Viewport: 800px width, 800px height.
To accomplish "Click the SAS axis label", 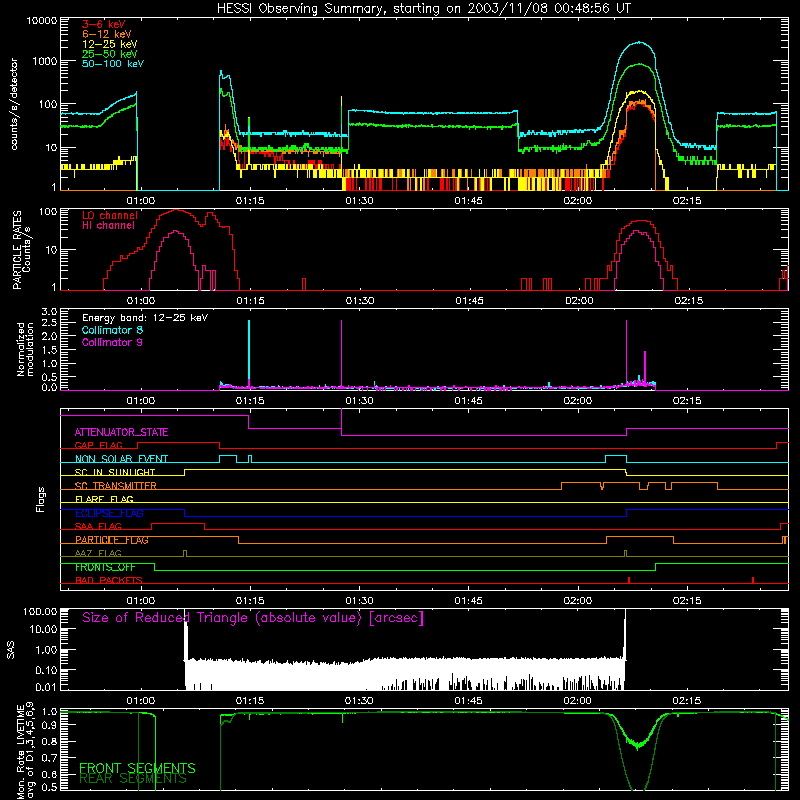I will [x=11, y=650].
